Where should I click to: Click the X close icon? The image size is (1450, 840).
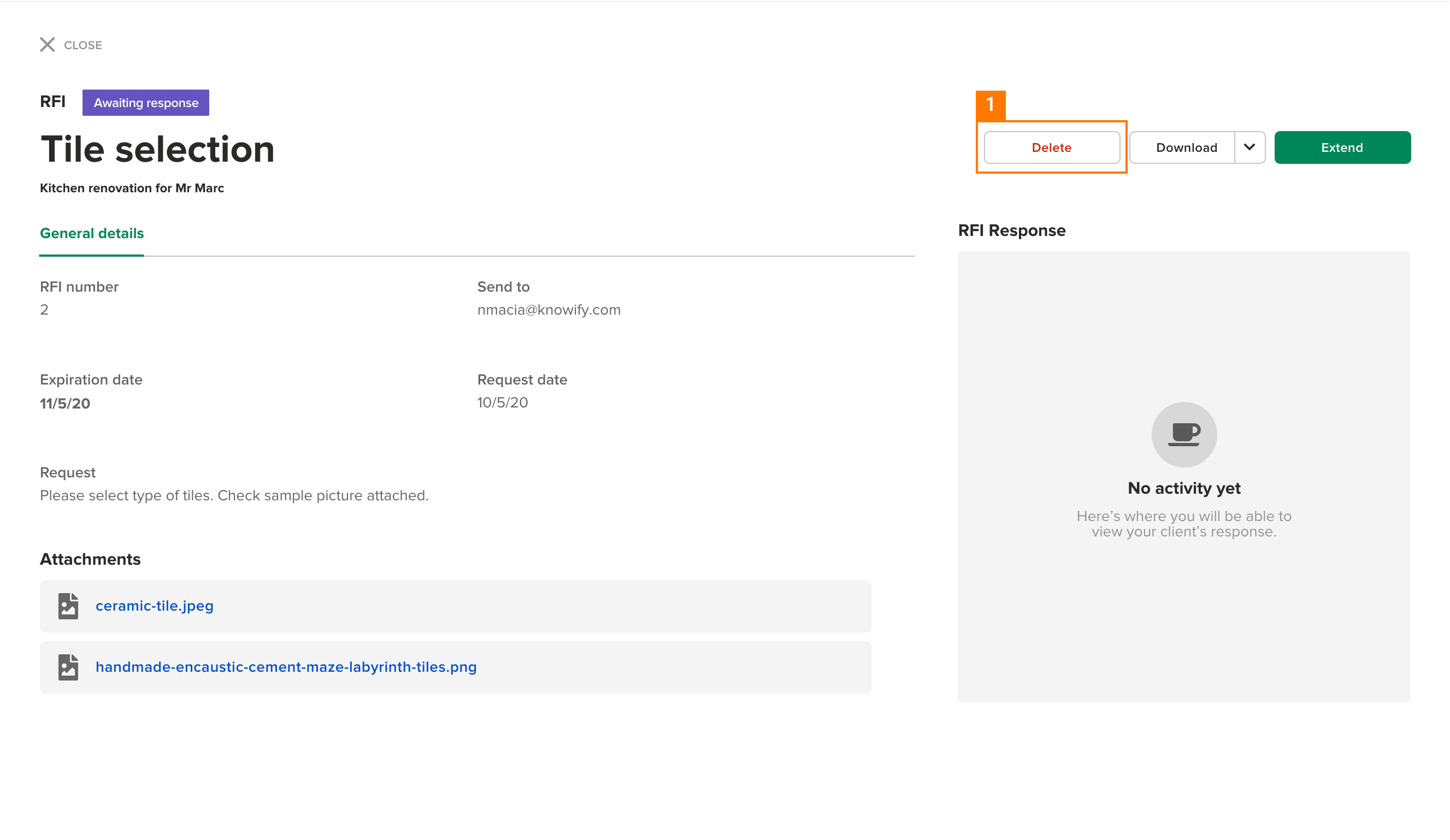47,45
